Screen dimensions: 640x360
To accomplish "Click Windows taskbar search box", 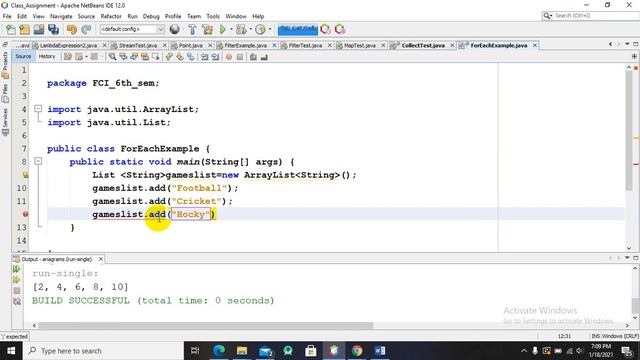I will tap(102, 351).
